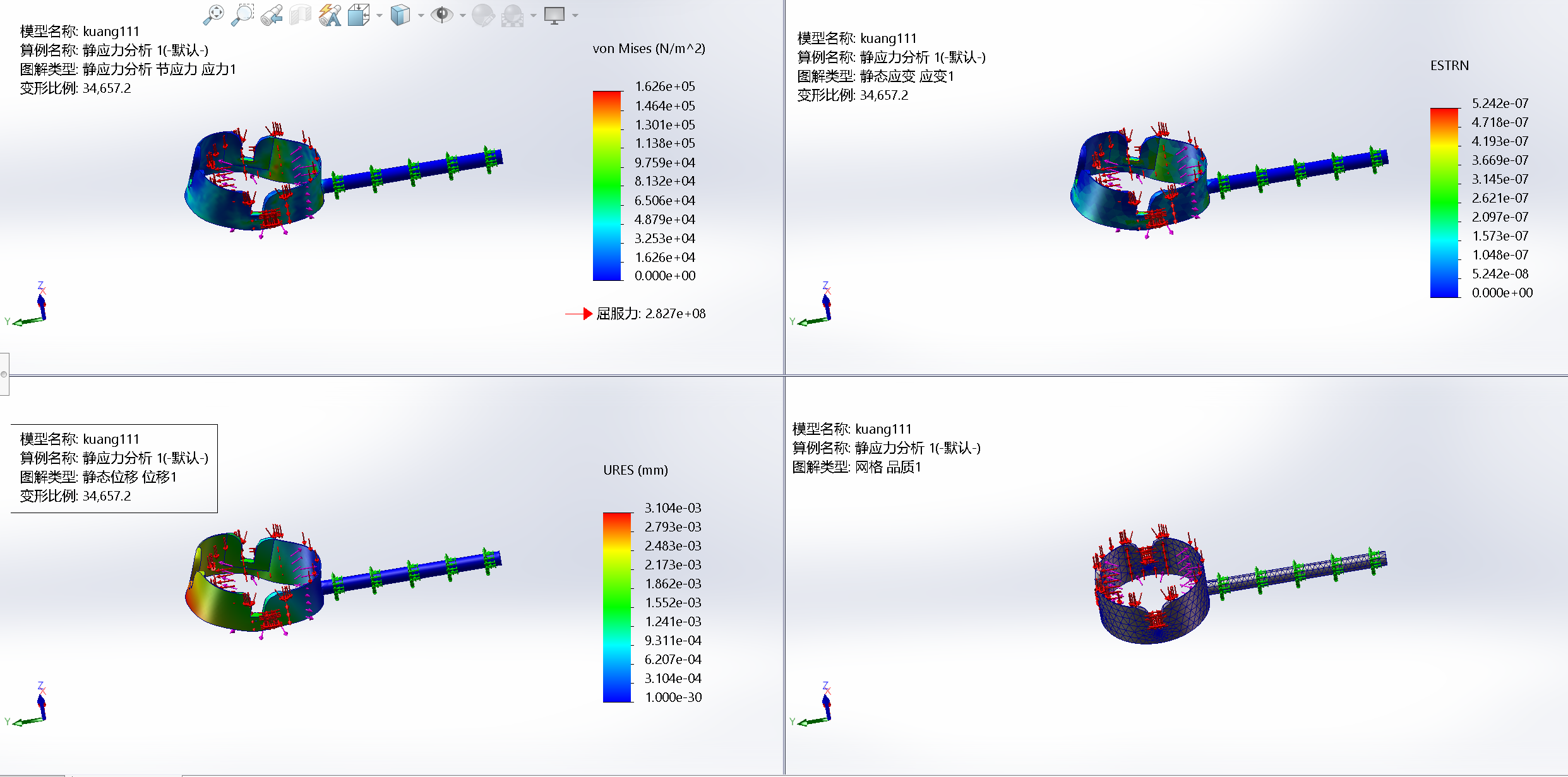Toggle the Section View icon
Viewport: 1568px width, 777px height.
coord(301,15)
